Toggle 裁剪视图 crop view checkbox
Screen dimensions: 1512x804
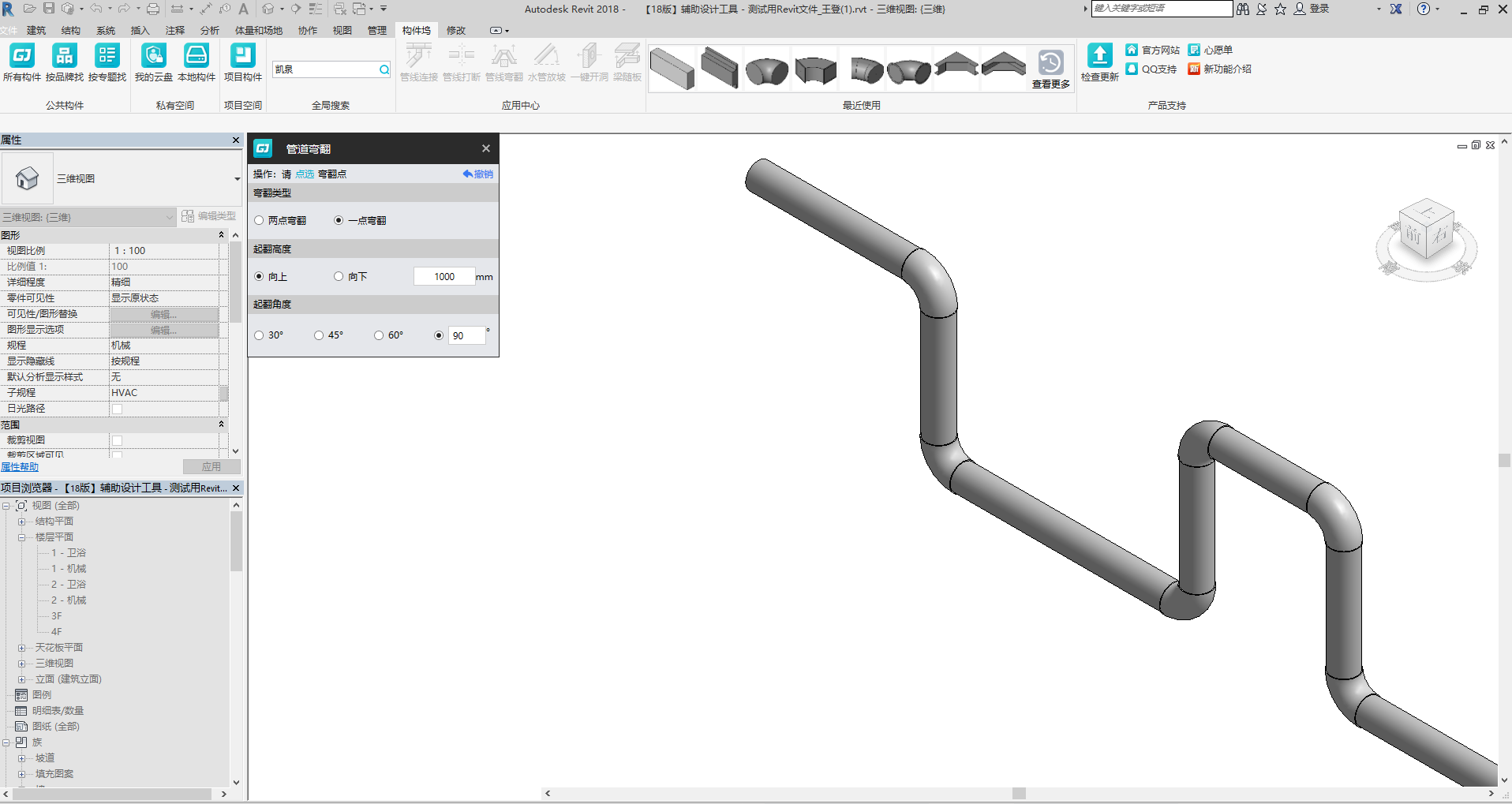[x=118, y=440]
